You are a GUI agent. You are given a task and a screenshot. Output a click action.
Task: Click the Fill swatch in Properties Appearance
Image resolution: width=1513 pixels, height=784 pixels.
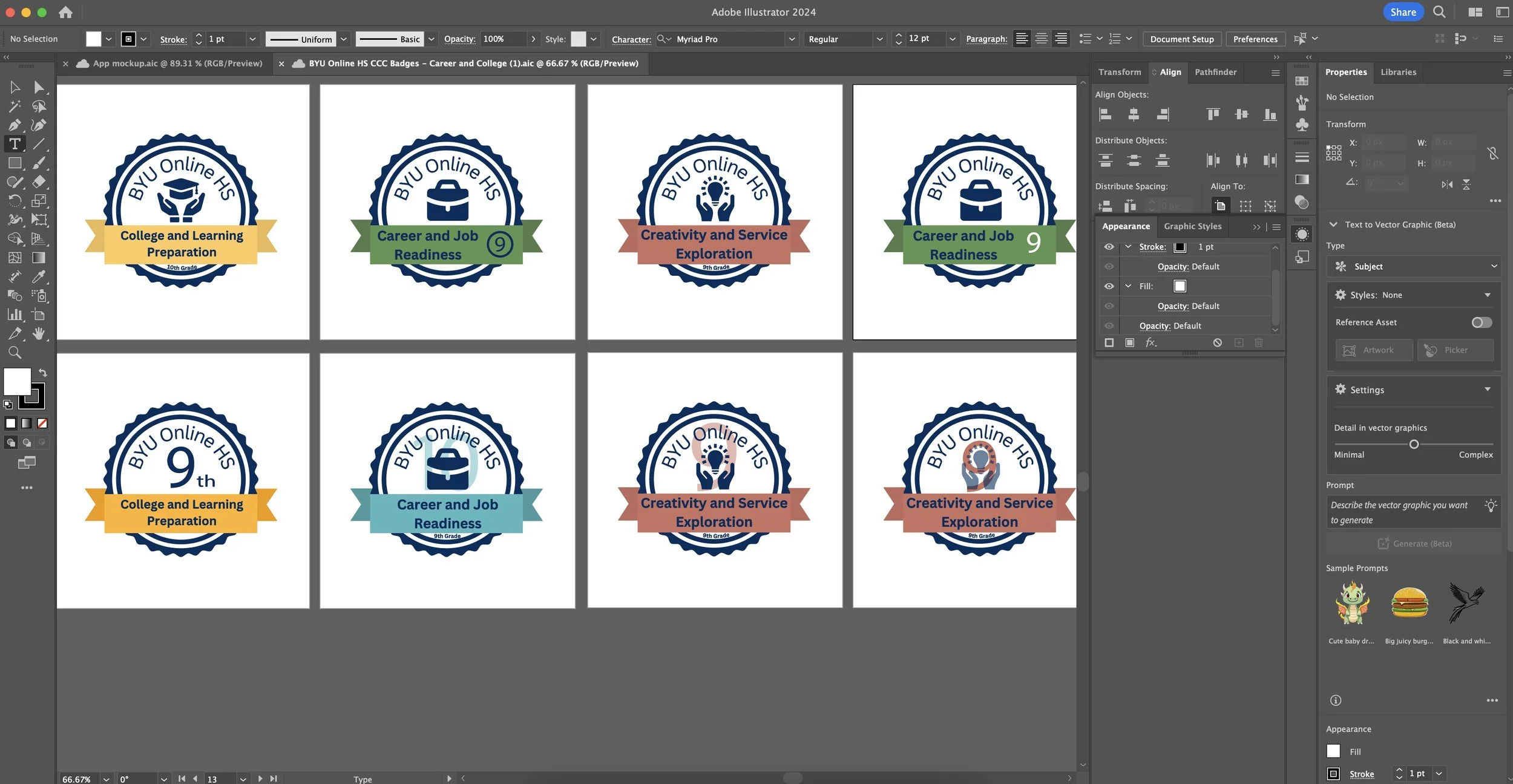click(x=1333, y=751)
